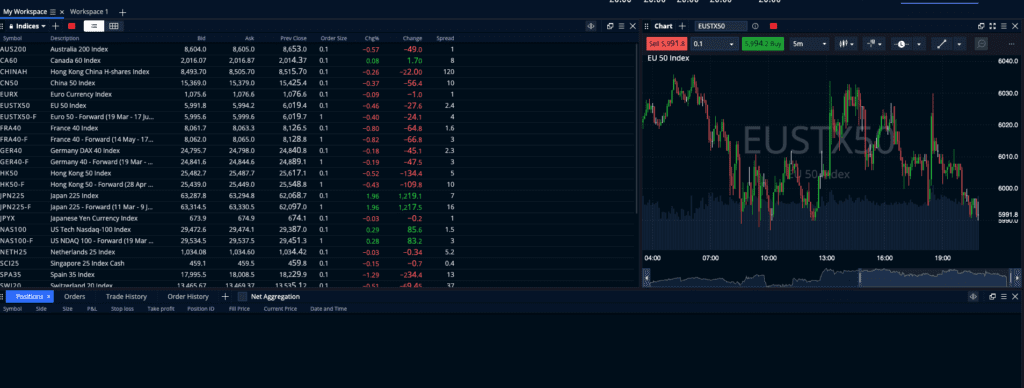Viewport: 1024px width, 388px height.
Task: Pop out the Chart panel window
Action: (x=981, y=26)
